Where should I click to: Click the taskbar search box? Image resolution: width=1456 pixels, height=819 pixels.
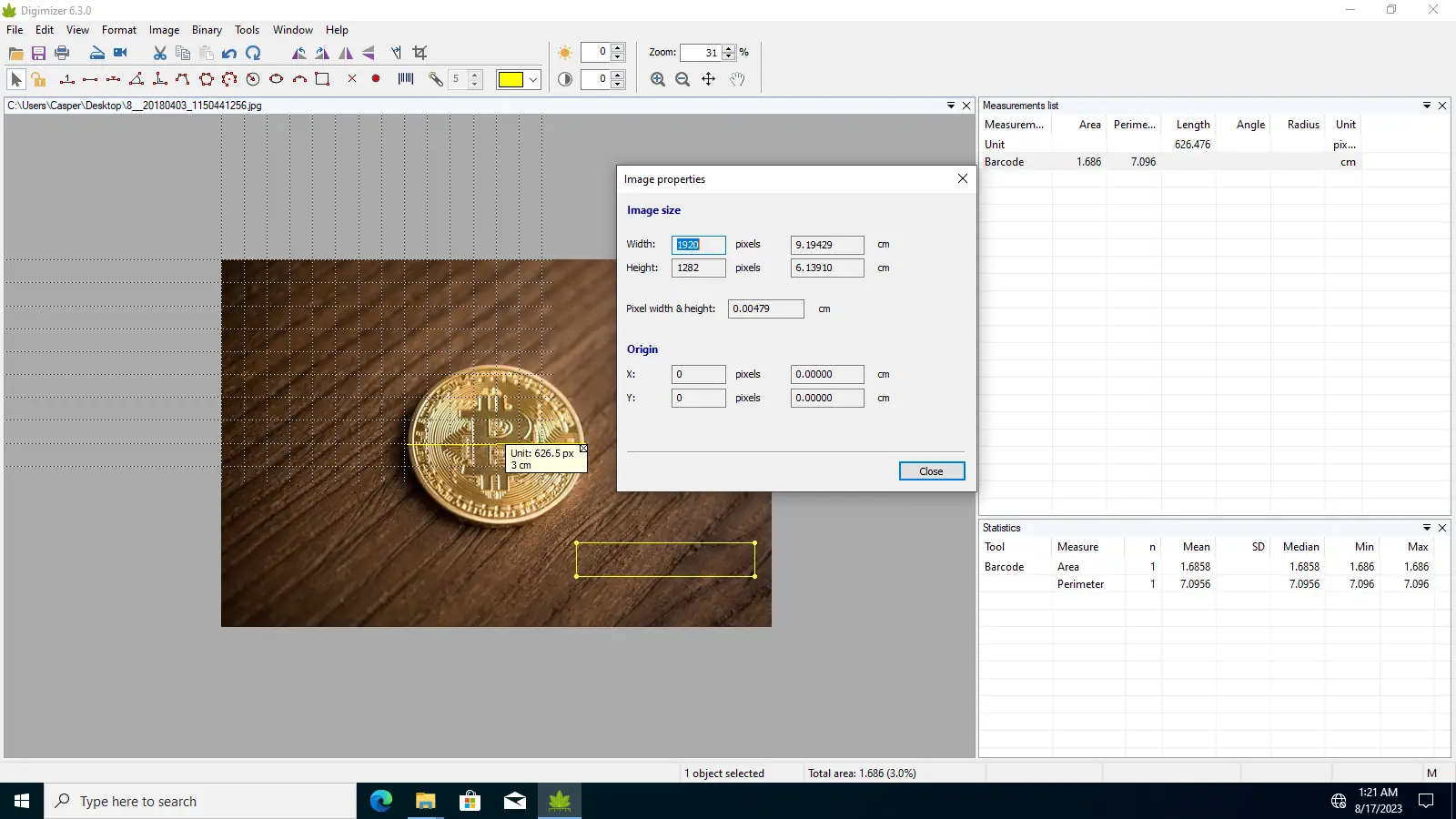(200, 801)
